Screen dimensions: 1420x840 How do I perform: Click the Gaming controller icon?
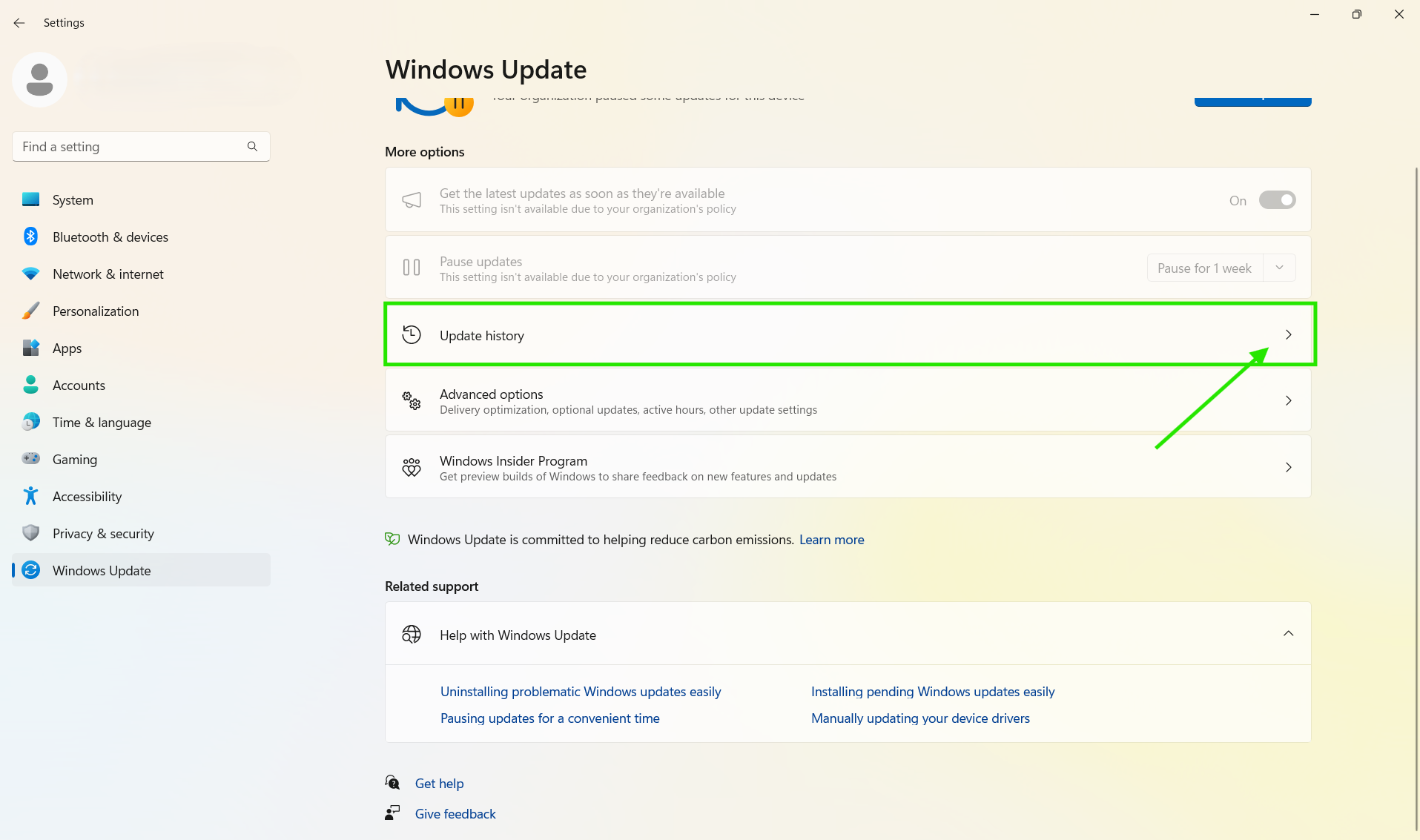click(x=30, y=459)
